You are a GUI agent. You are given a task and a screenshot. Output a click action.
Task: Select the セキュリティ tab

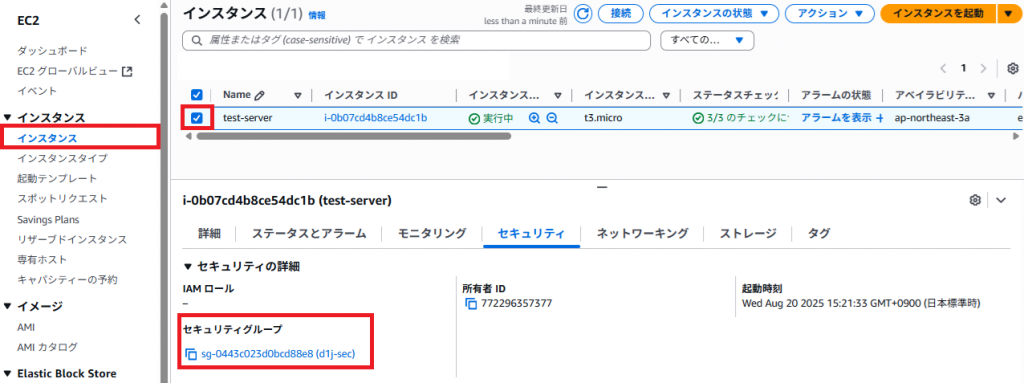point(532,233)
